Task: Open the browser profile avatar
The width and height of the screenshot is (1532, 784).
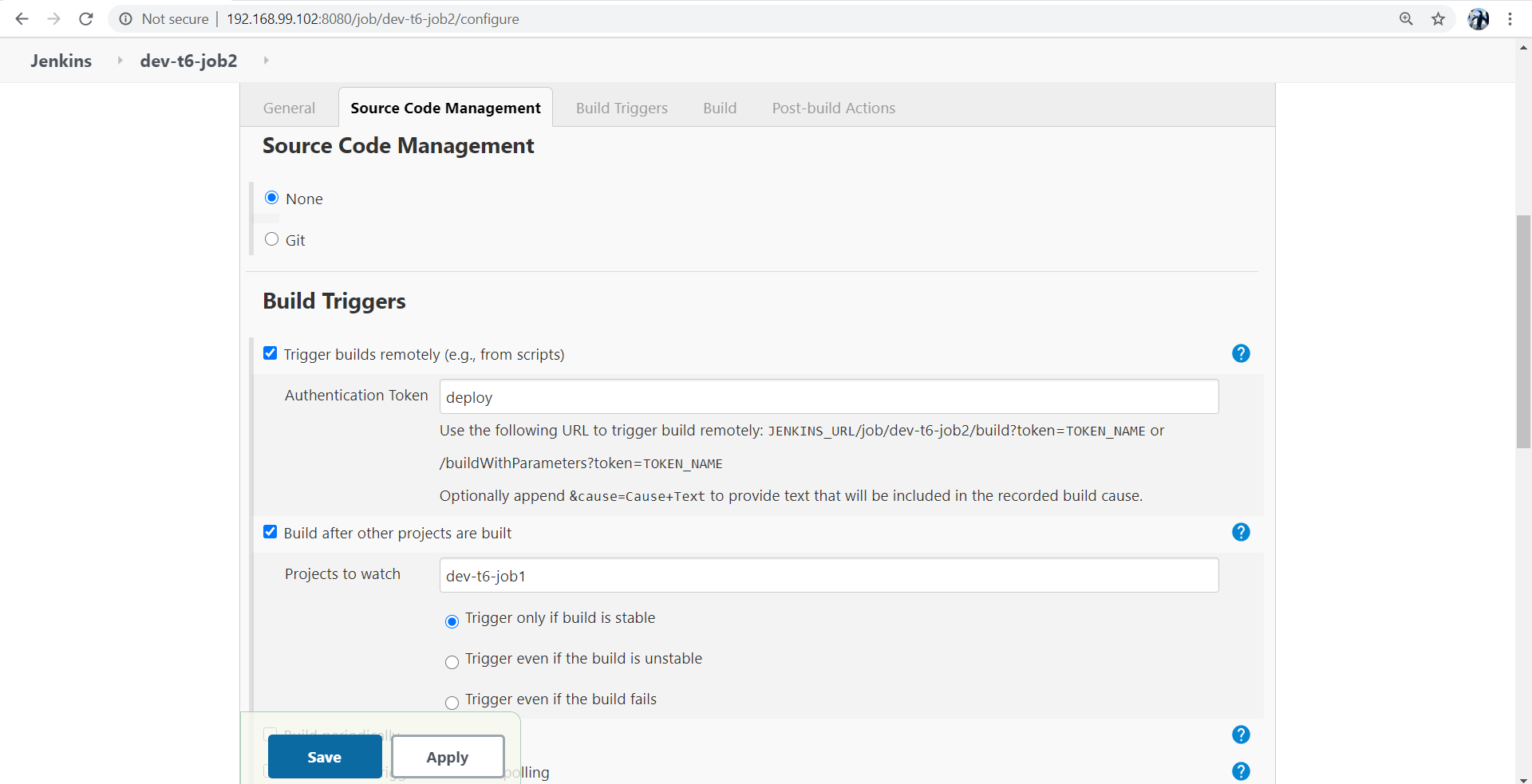Action: coord(1479,18)
